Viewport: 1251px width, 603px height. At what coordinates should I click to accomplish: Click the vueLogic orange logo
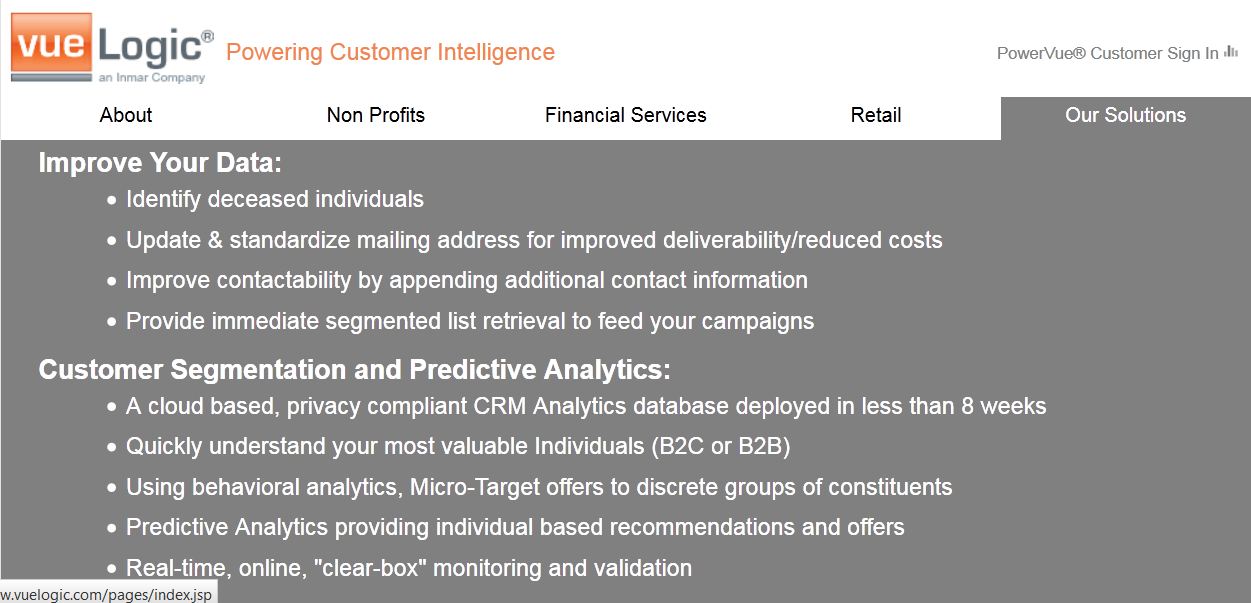click(112, 48)
